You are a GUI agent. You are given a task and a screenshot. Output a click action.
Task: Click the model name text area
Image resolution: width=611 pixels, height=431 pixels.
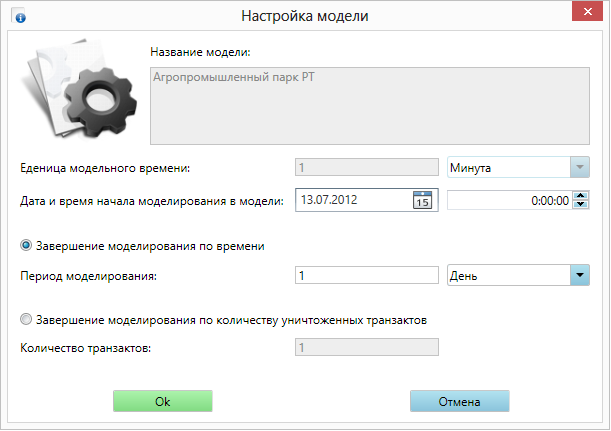click(x=370, y=106)
